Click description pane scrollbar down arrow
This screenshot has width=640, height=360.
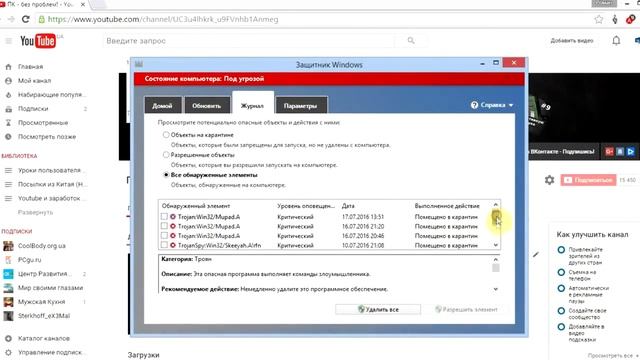tap(496, 289)
